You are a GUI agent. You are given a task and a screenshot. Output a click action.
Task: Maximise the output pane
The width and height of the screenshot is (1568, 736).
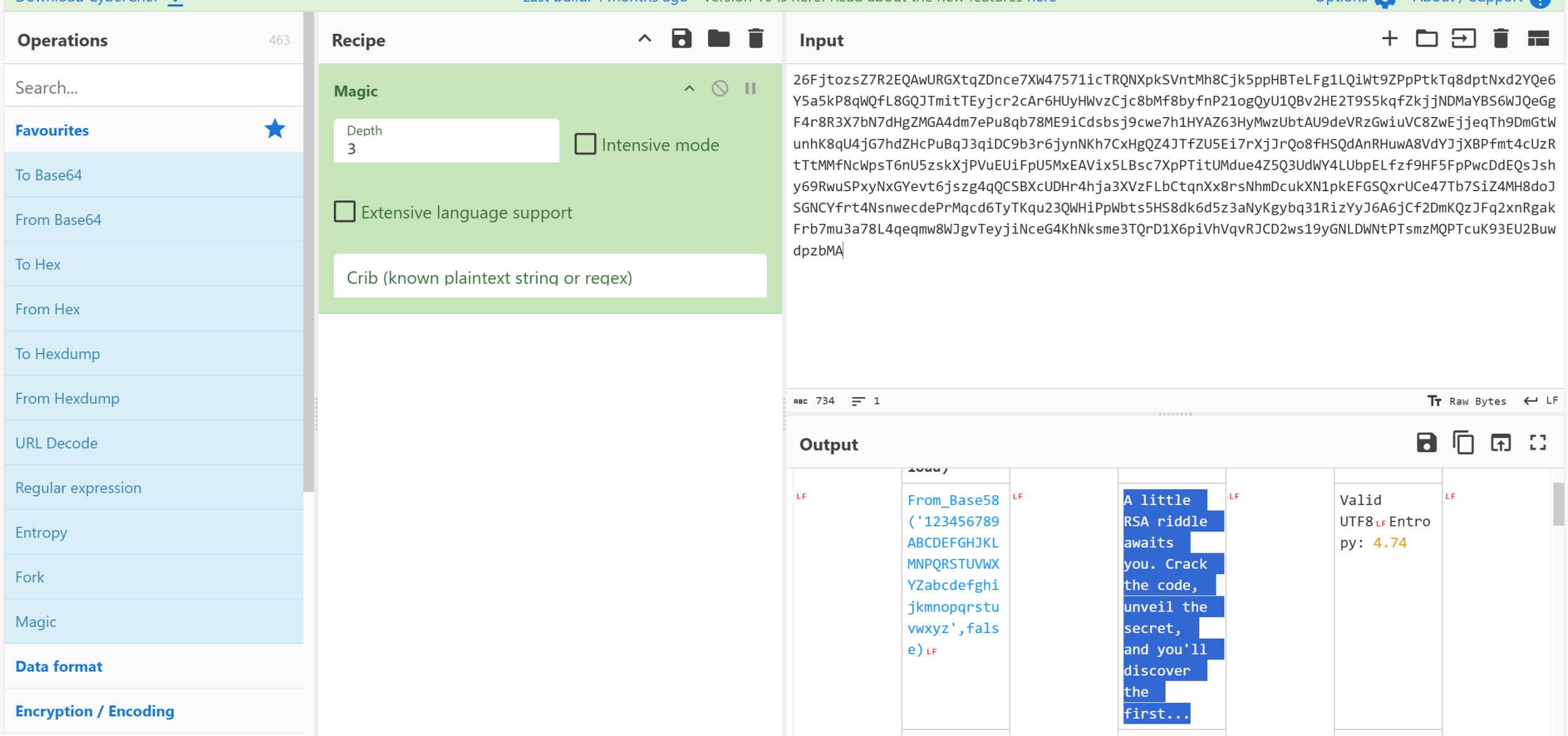click(x=1538, y=442)
